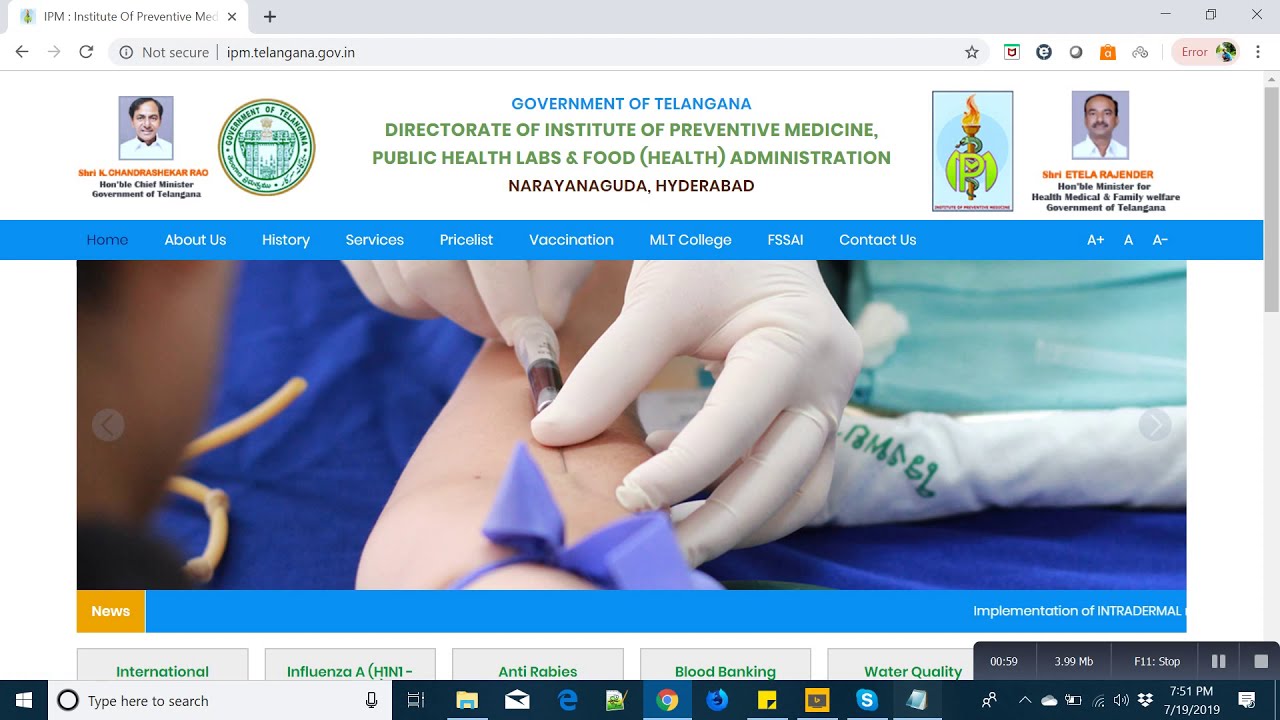
Task: Open the Services menu
Action: [x=375, y=240]
